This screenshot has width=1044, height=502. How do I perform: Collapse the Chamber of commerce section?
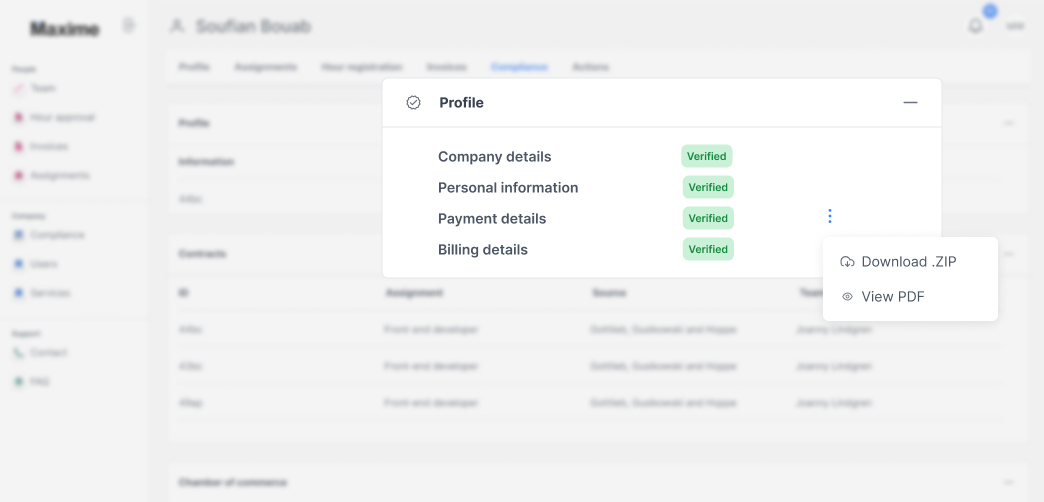pos(1008,482)
